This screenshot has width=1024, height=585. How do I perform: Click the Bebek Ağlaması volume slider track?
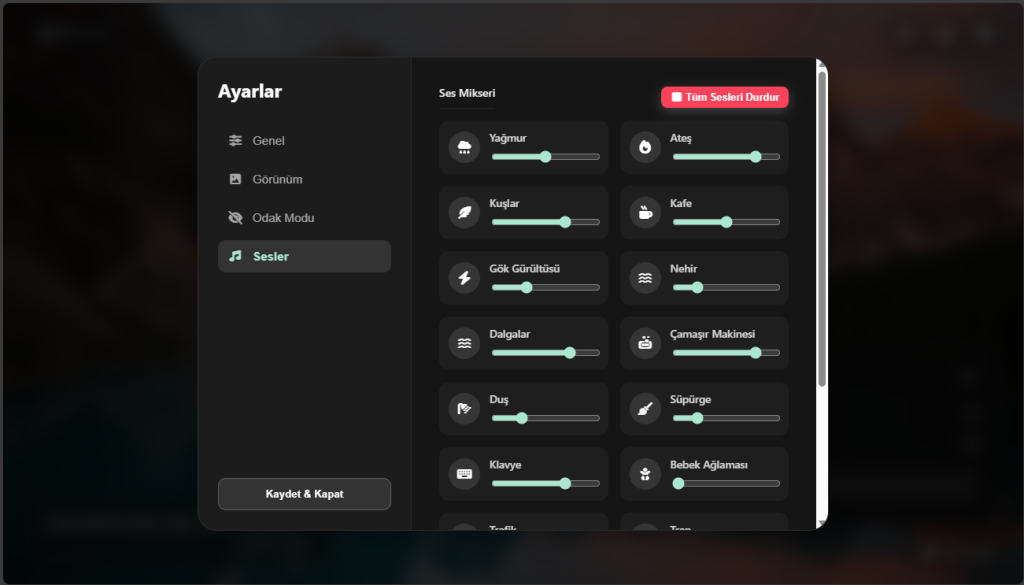727,483
